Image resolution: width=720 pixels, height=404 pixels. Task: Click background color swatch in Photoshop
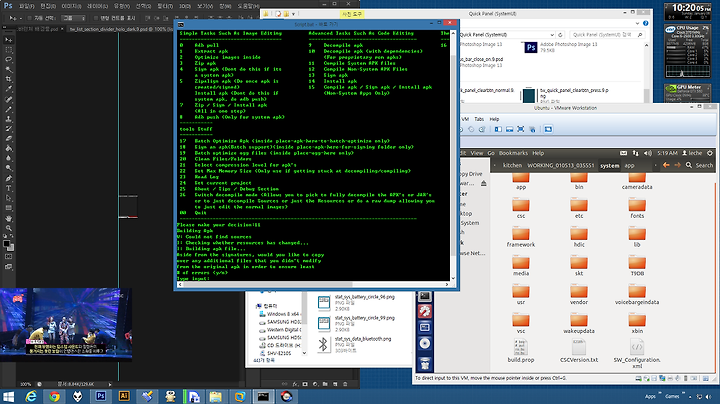point(11,248)
